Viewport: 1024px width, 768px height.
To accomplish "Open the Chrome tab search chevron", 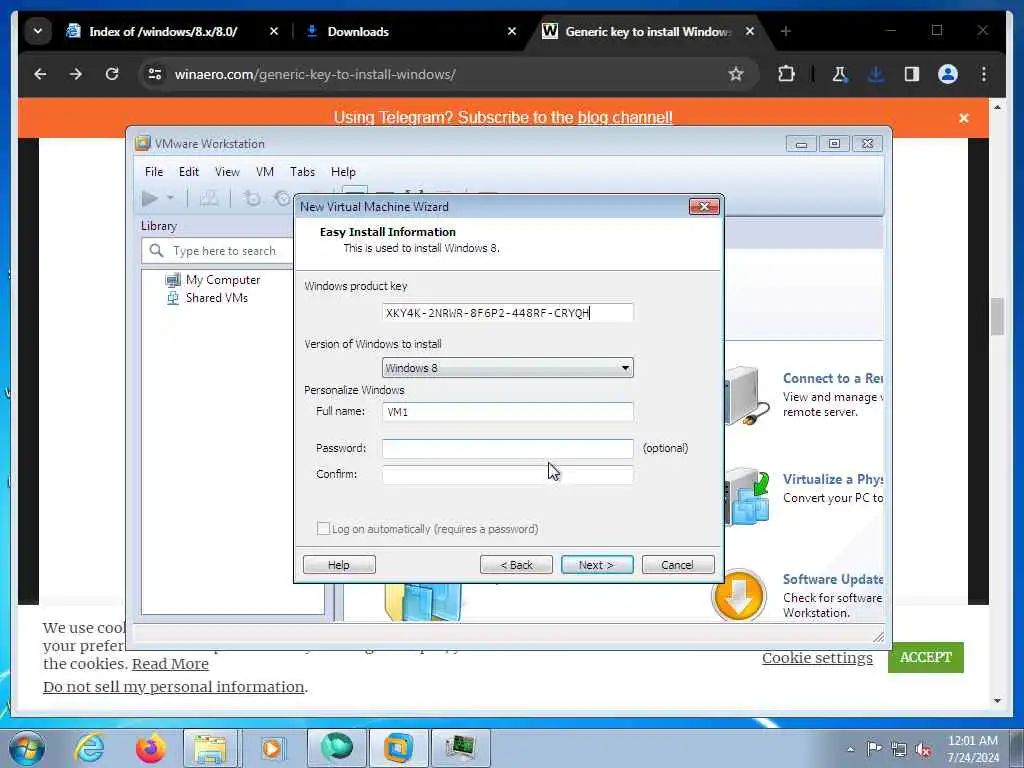I will [38, 31].
